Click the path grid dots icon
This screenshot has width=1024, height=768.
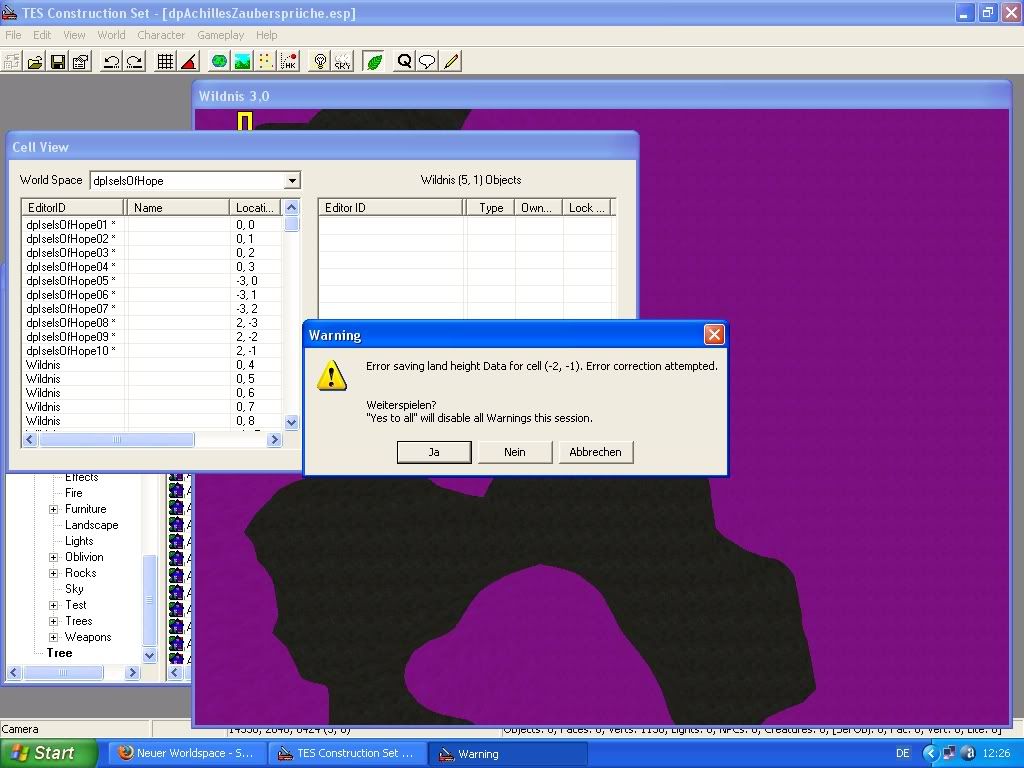(x=265, y=61)
